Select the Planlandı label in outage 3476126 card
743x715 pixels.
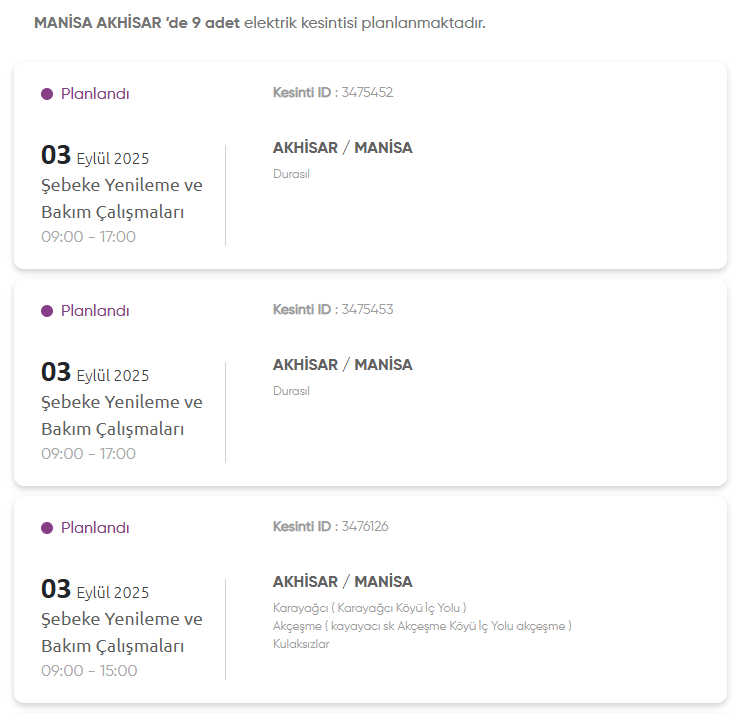click(95, 528)
